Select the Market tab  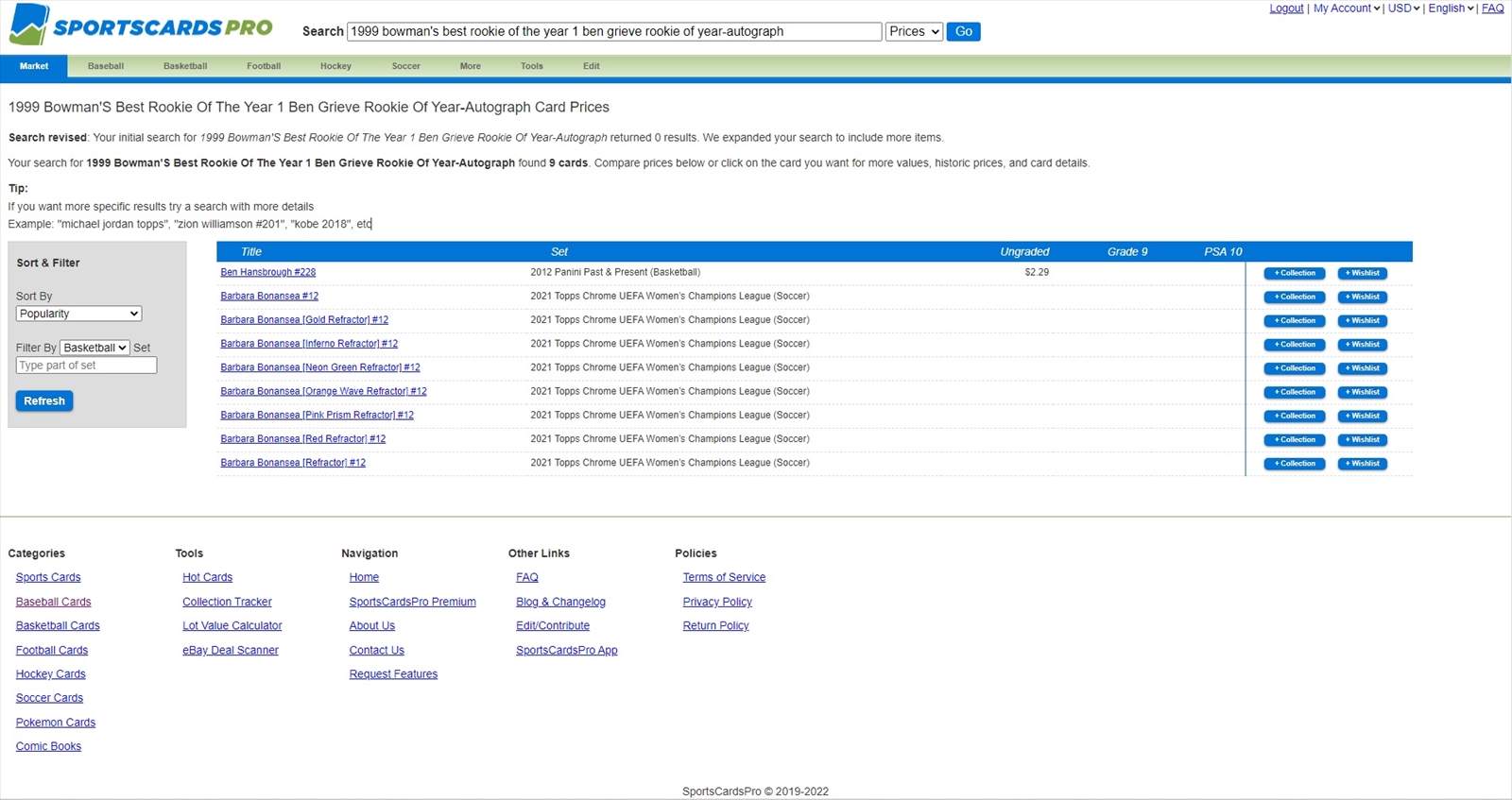[x=34, y=66]
